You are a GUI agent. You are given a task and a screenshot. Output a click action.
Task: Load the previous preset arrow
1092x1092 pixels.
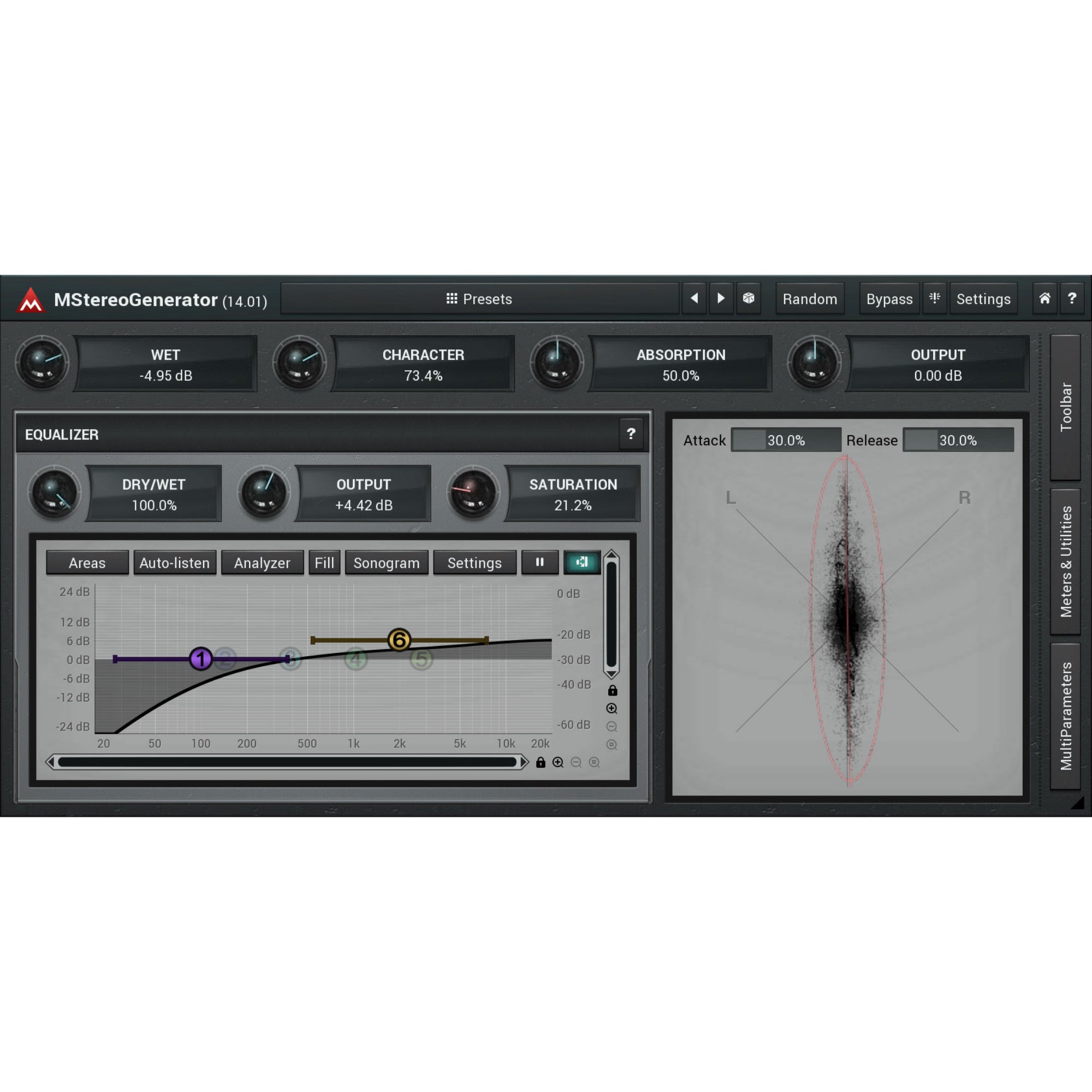[x=694, y=299]
